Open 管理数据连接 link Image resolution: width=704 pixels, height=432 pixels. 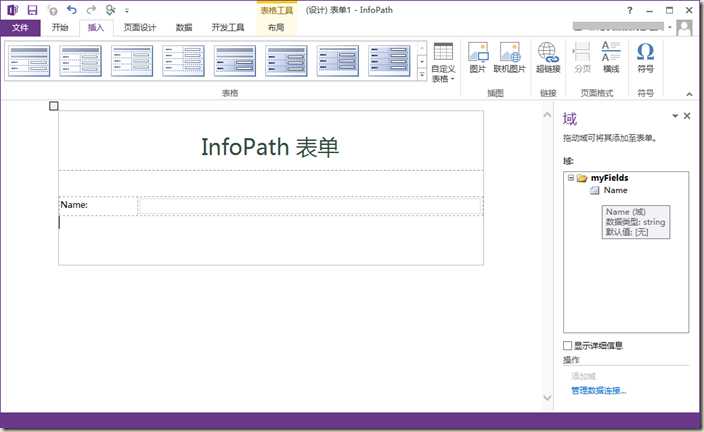598,390
